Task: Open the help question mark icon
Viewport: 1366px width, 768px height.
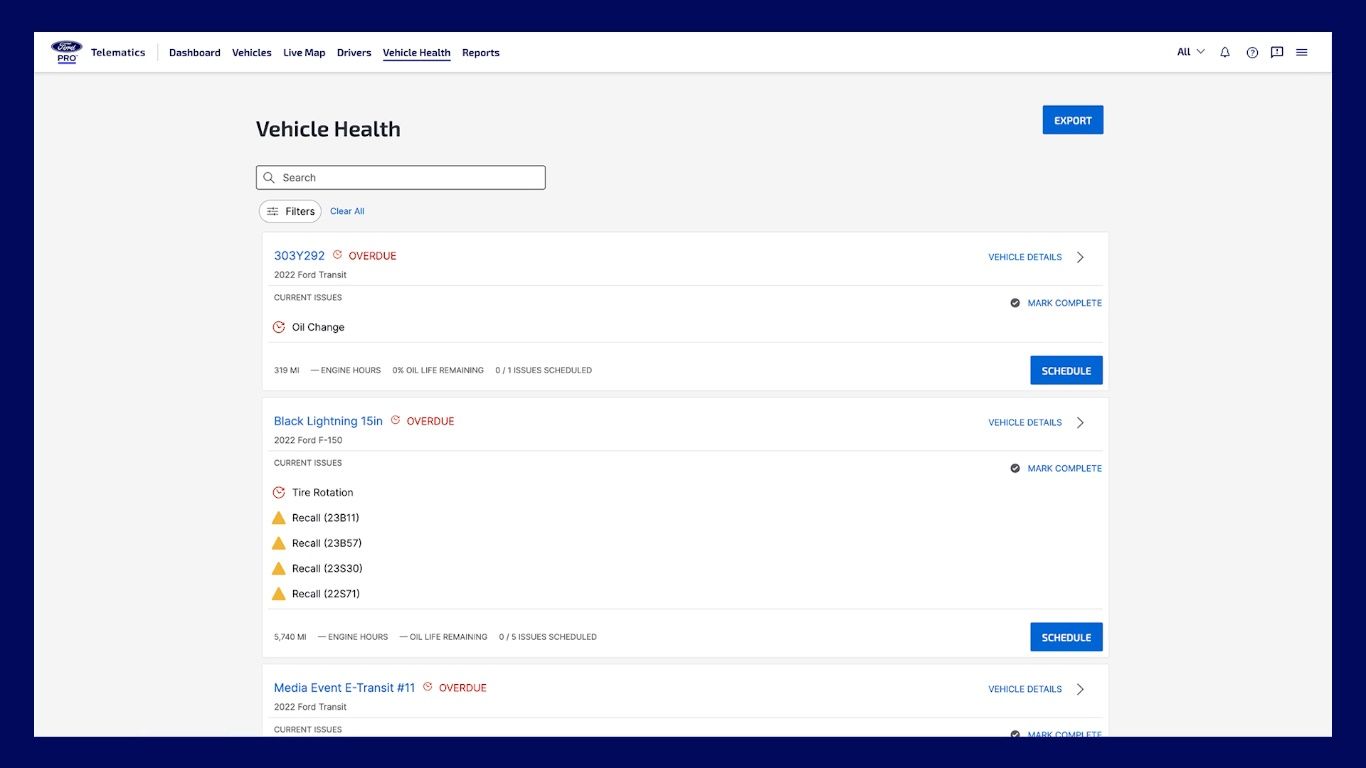Action: pyautogui.click(x=1252, y=52)
